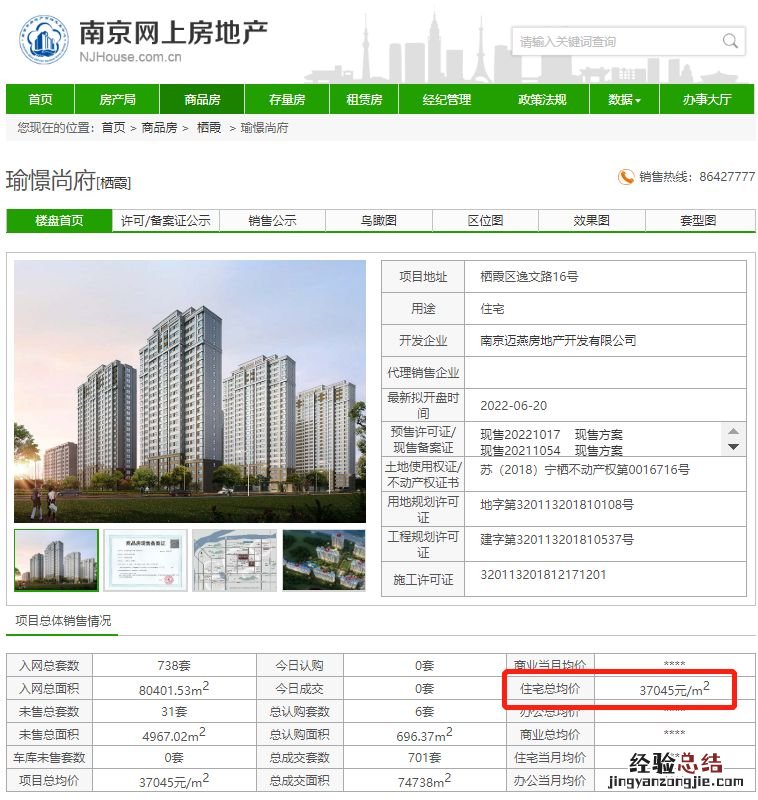Switch to the 销售公示 tab
The image size is (758, 800).
pyautogui.click(x=272, y=220)
